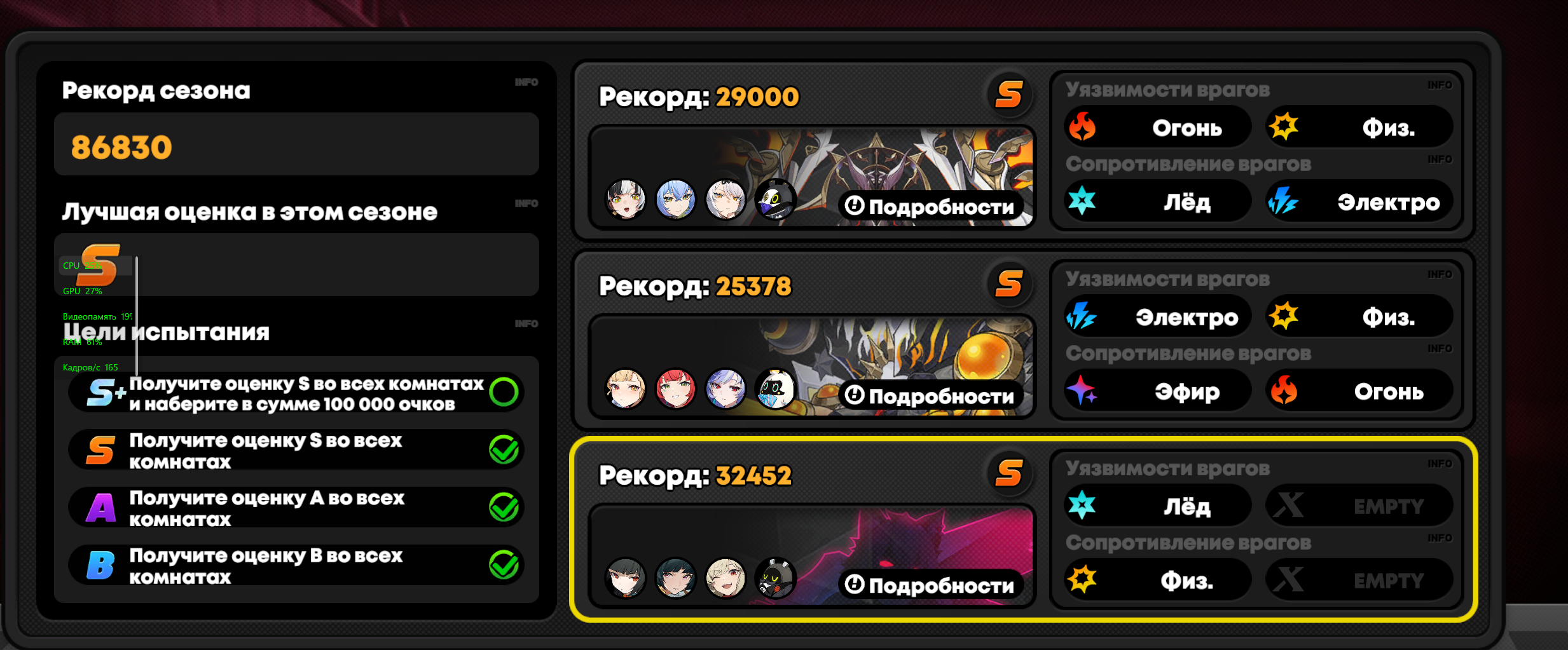Click the Эфир ether icon in second room

click(x=1082, y=391)
